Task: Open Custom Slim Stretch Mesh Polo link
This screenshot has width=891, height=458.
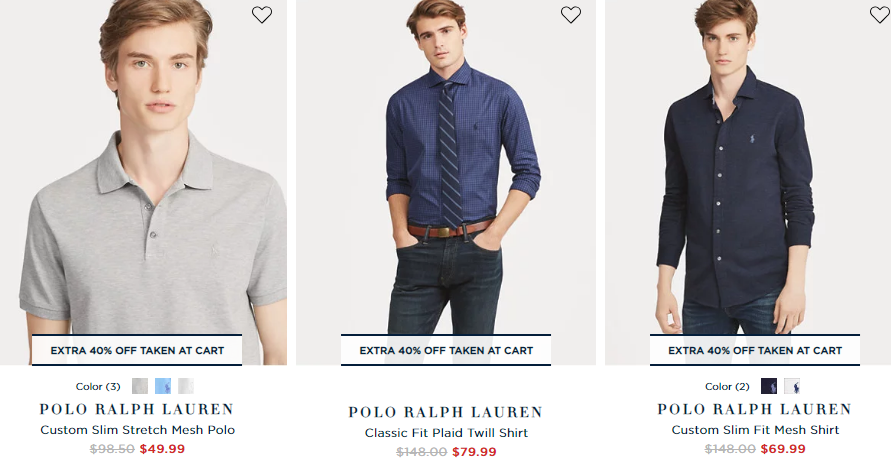Action: coord(138,430)
